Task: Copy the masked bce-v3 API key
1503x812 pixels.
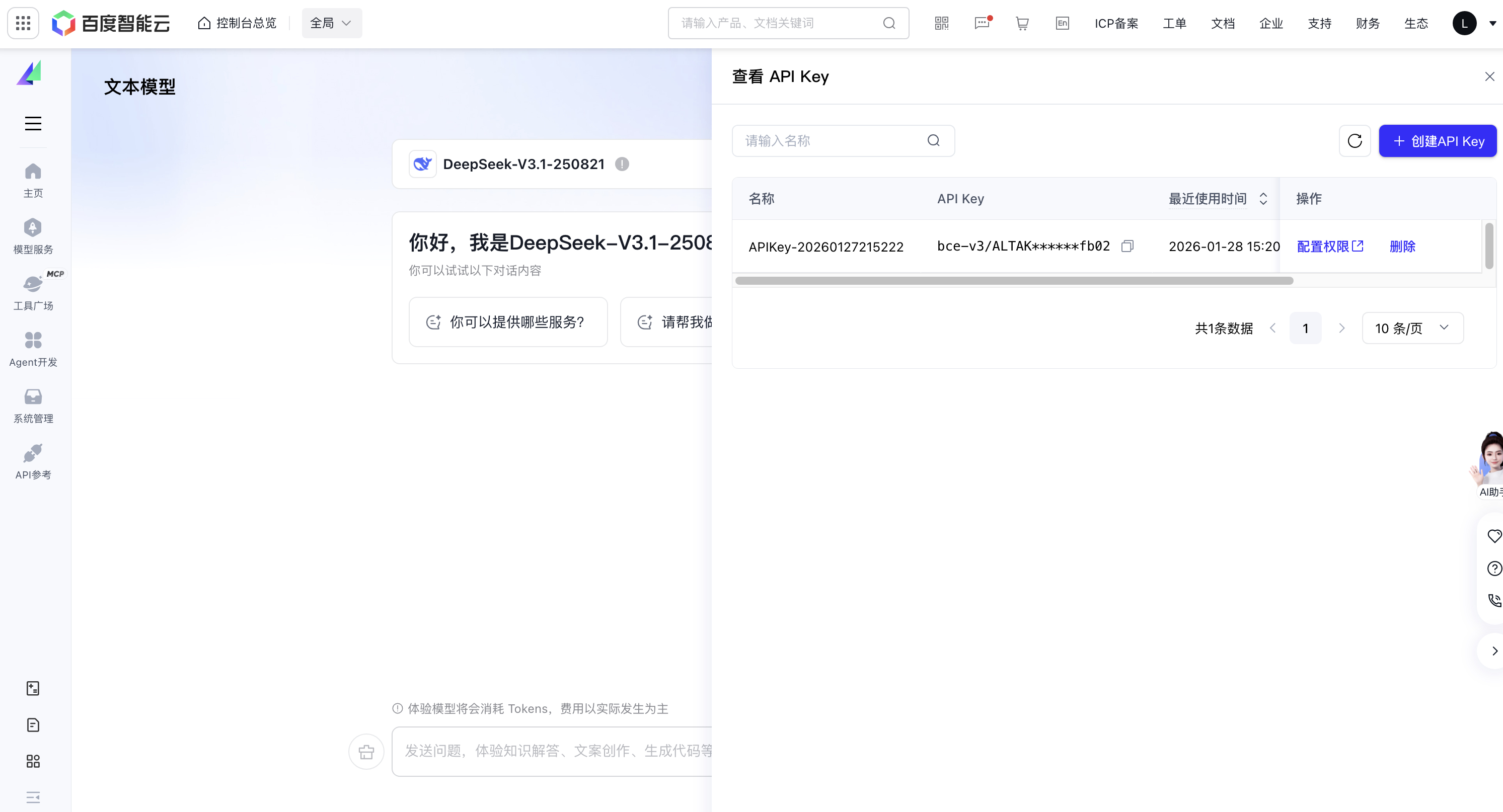Action: 1128,246
